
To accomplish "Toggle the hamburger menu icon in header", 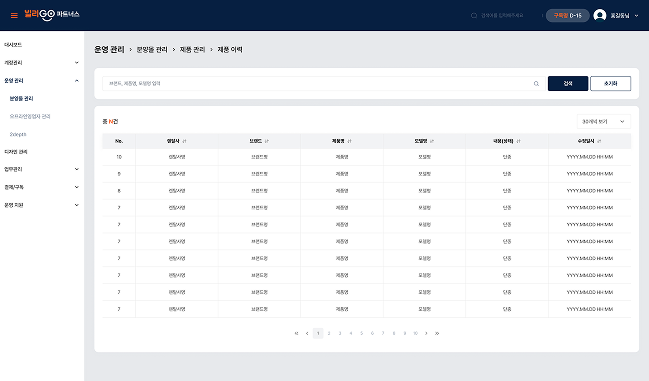I will [14, 15].
